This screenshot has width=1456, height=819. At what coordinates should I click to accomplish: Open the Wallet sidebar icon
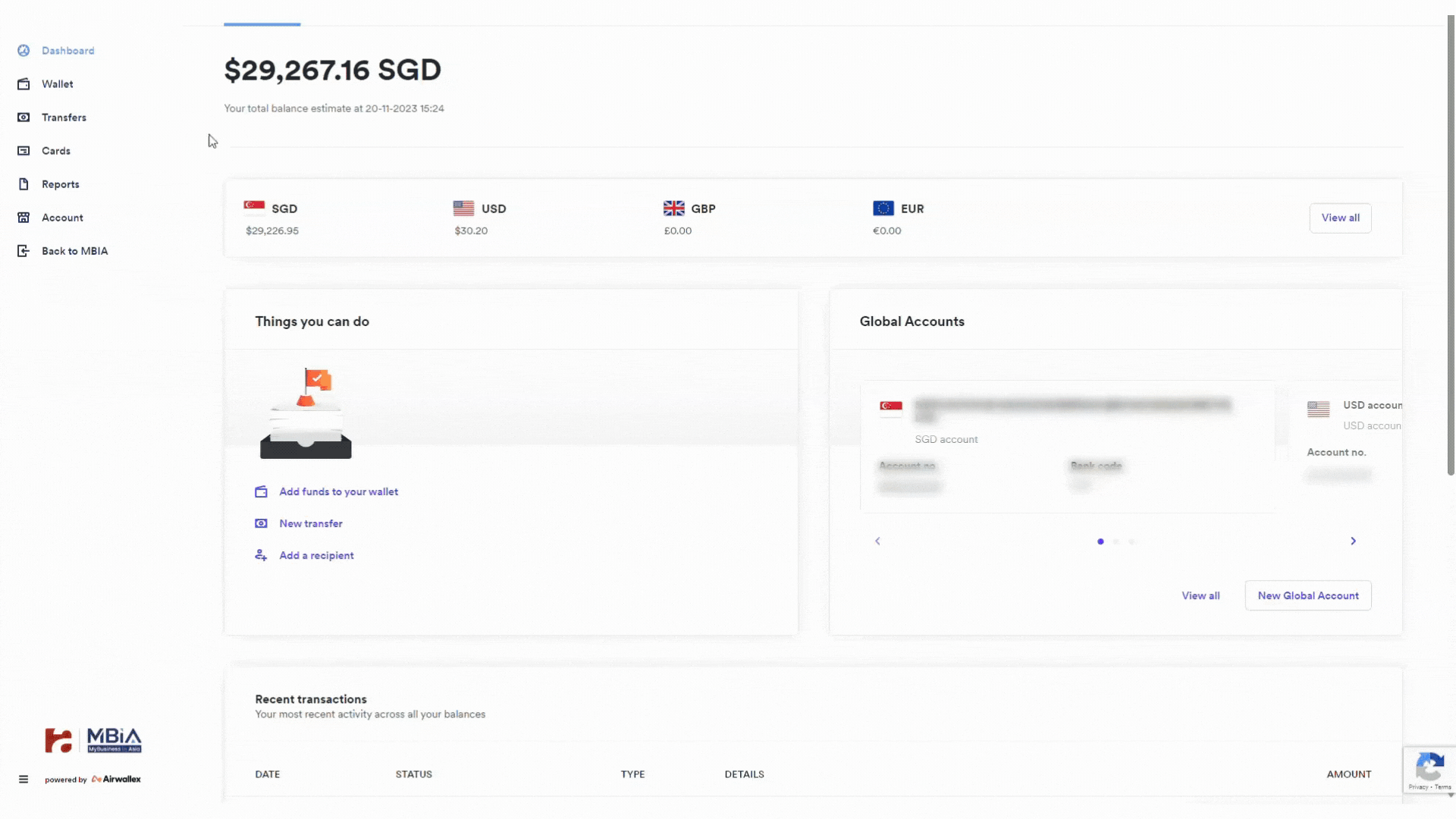pyautogui.click(x=24, y=84)
